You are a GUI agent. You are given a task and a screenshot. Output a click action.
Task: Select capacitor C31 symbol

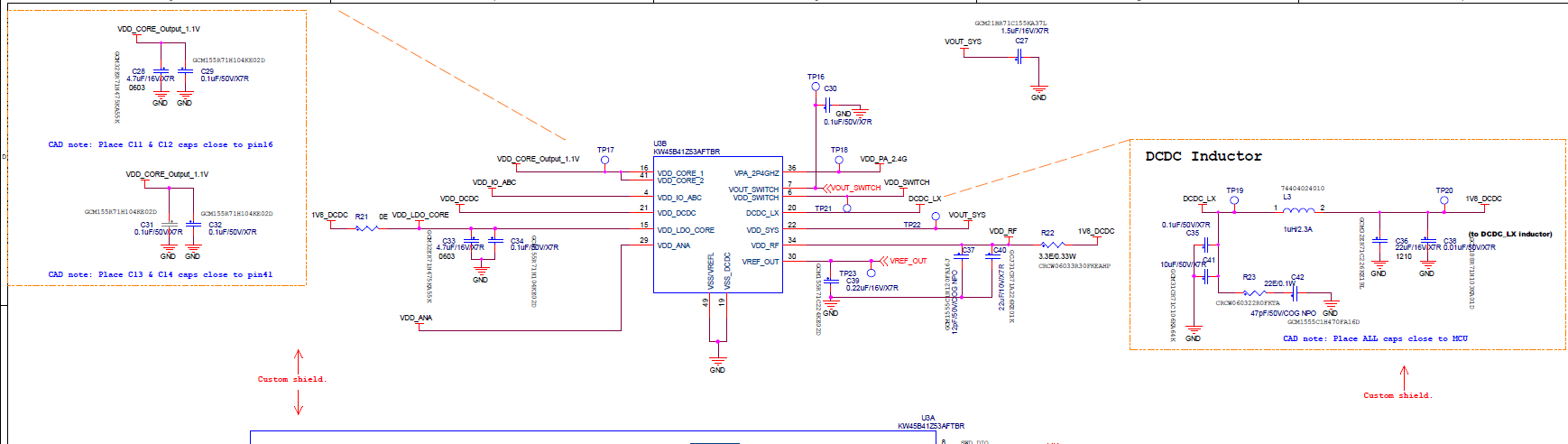(x=169, y=224)
